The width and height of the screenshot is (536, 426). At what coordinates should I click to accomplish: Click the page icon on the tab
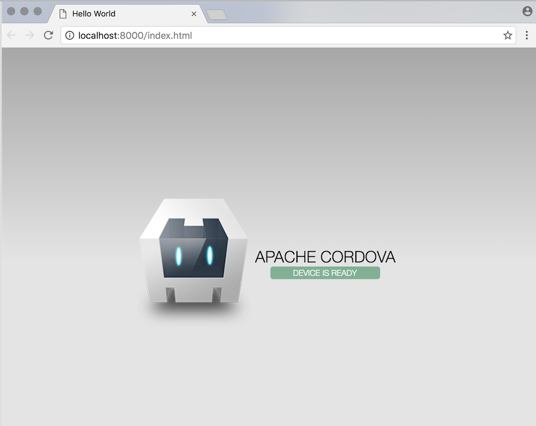coord(63,14)
